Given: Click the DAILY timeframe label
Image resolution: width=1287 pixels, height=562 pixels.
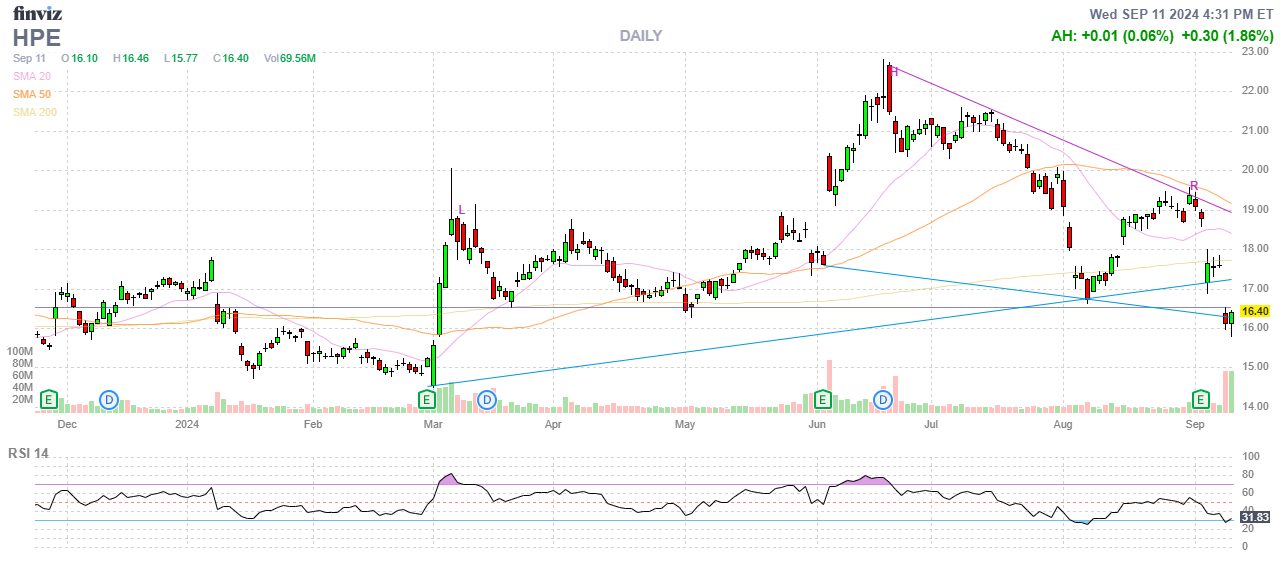Looking at the screenshot, I should pyautogui.click(x=640, y=36).
